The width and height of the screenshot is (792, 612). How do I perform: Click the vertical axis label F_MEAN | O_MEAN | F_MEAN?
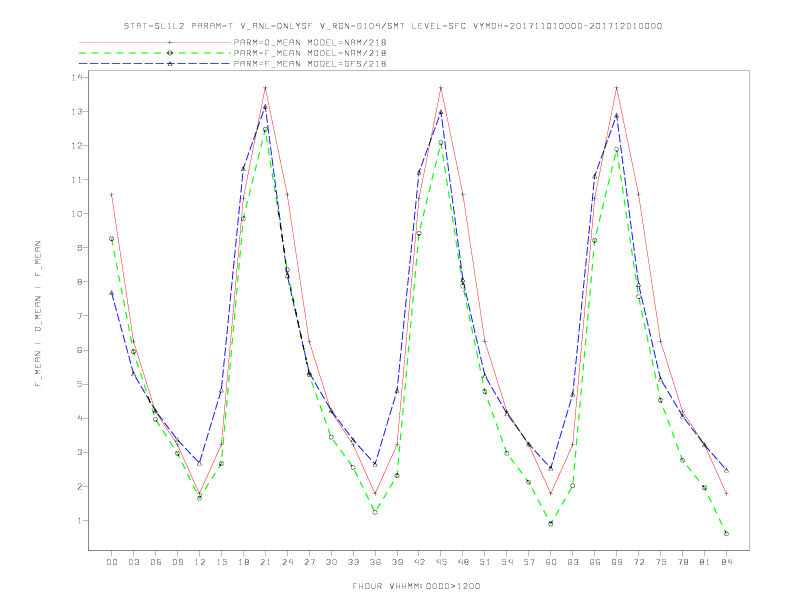tap(38, 314)
